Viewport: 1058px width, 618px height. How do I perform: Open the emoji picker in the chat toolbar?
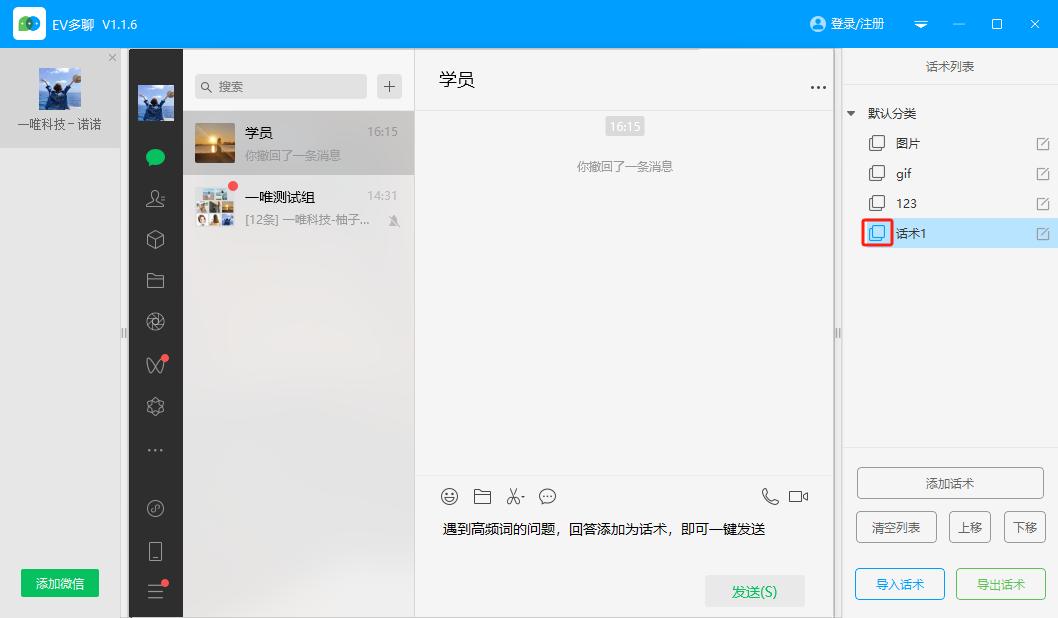point(448,496)
